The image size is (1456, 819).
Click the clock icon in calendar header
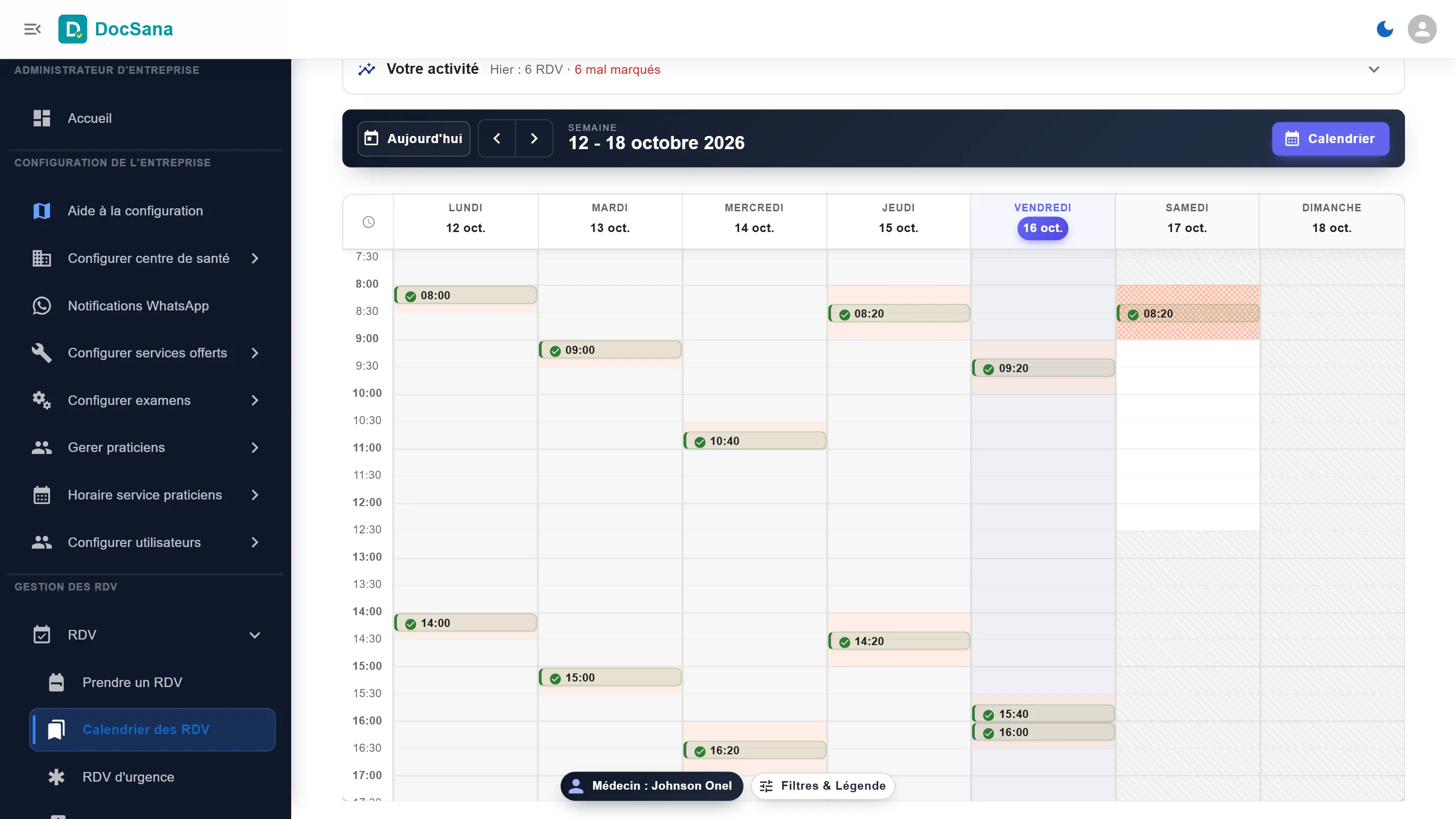coord(369,222)
